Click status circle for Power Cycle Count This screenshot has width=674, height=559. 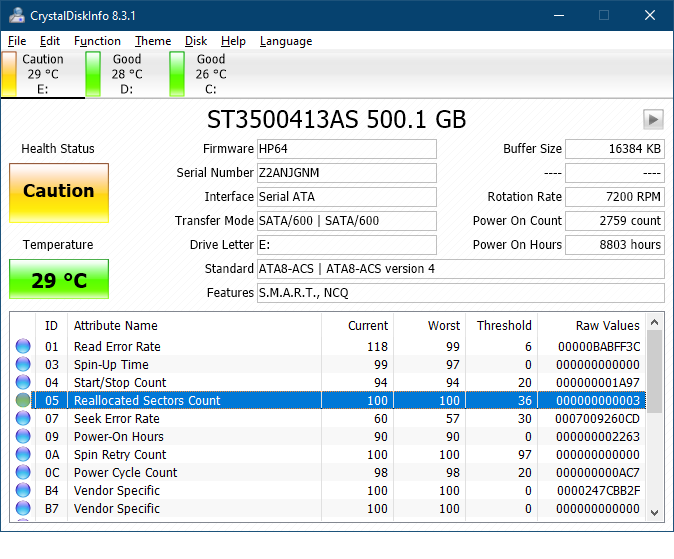click(23, 473)
